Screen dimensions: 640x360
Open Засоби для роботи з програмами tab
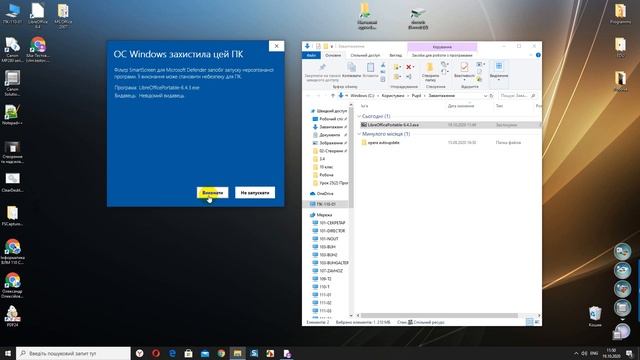pyautogui.click(x=442, y=55)
